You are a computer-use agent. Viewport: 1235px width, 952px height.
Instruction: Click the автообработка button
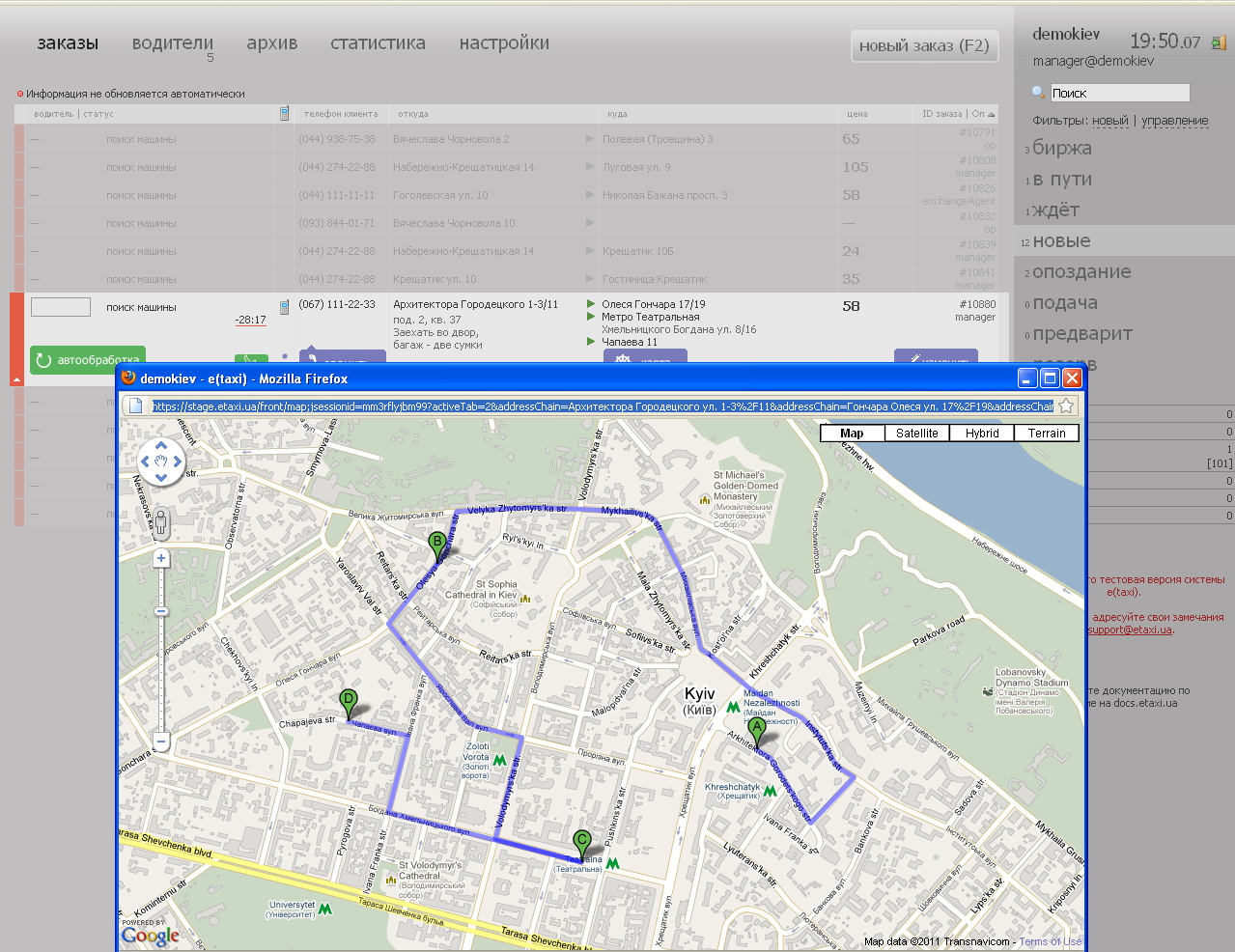pyautogui.click(x=88, y=359)
